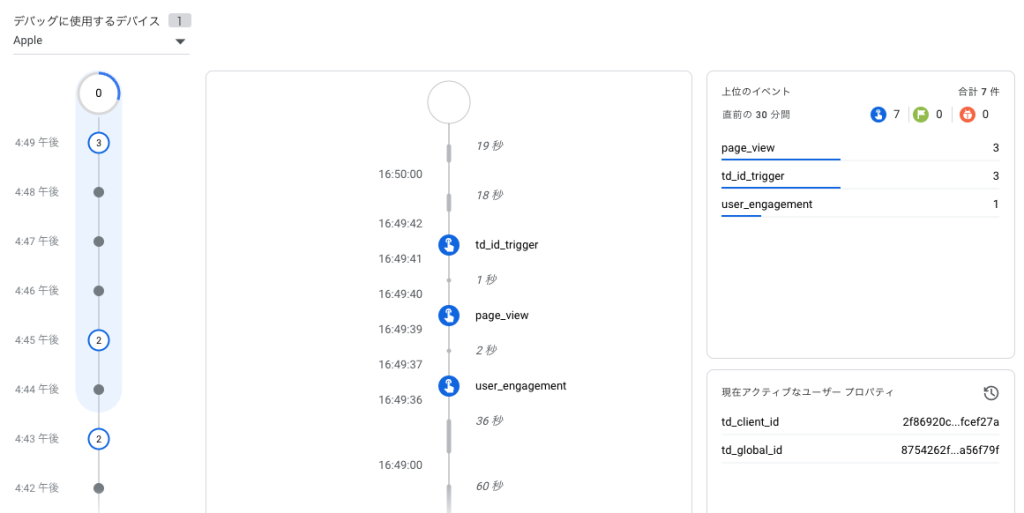Click the page_view event icon in timeline
This screenshot has height=513, width=1024.
449,316
